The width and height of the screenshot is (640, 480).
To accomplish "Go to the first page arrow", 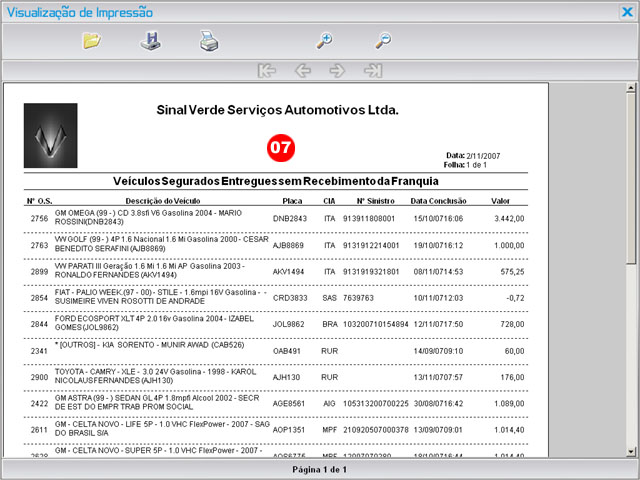I will 267,71.
